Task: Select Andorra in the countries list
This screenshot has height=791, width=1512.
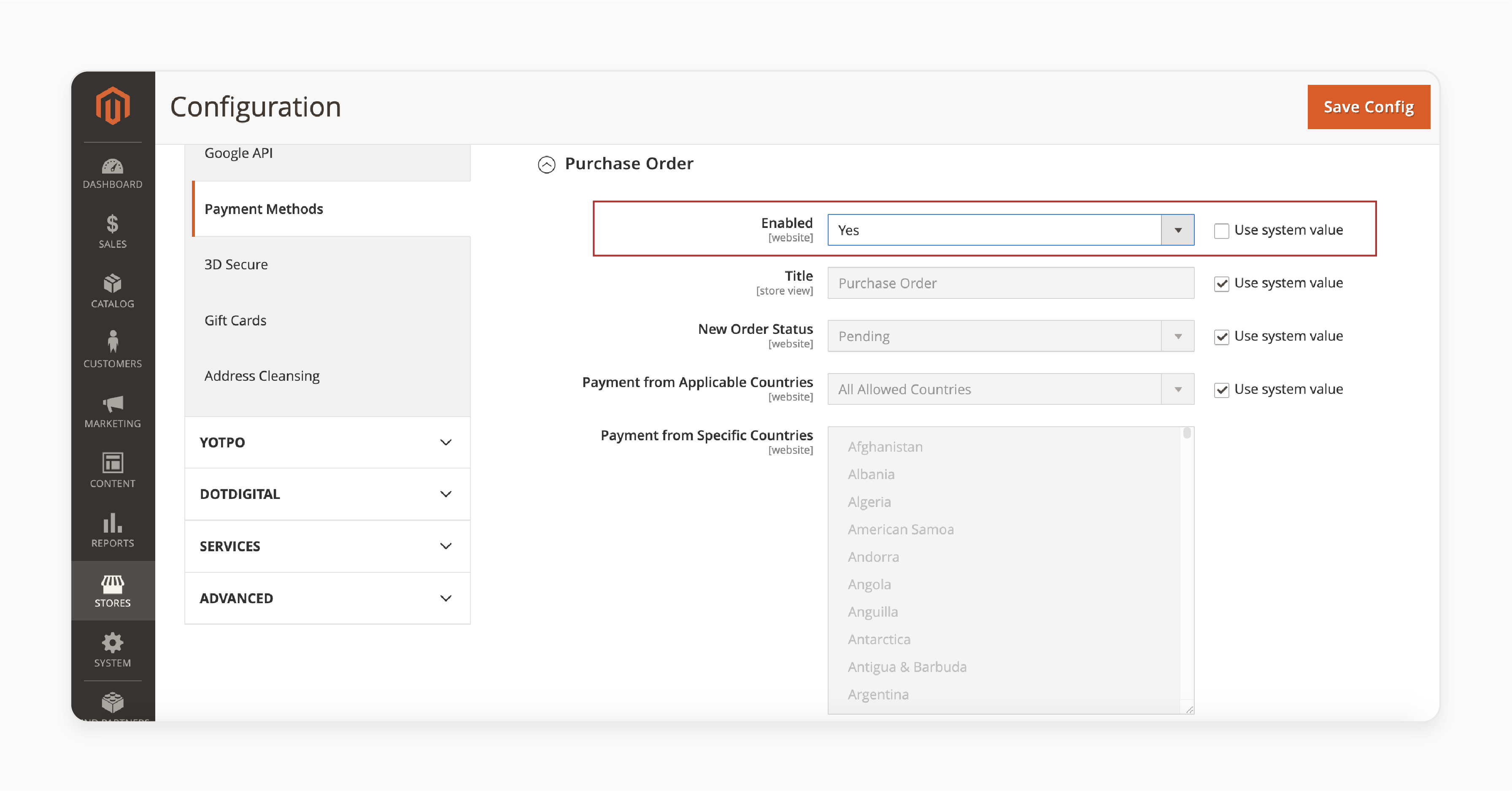Action: [x=873, y=557]
